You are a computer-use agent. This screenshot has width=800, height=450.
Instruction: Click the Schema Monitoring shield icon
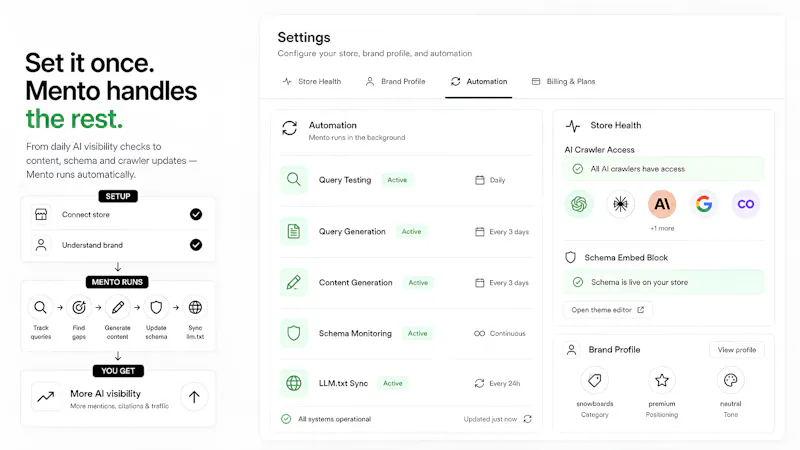coord(294,333)
